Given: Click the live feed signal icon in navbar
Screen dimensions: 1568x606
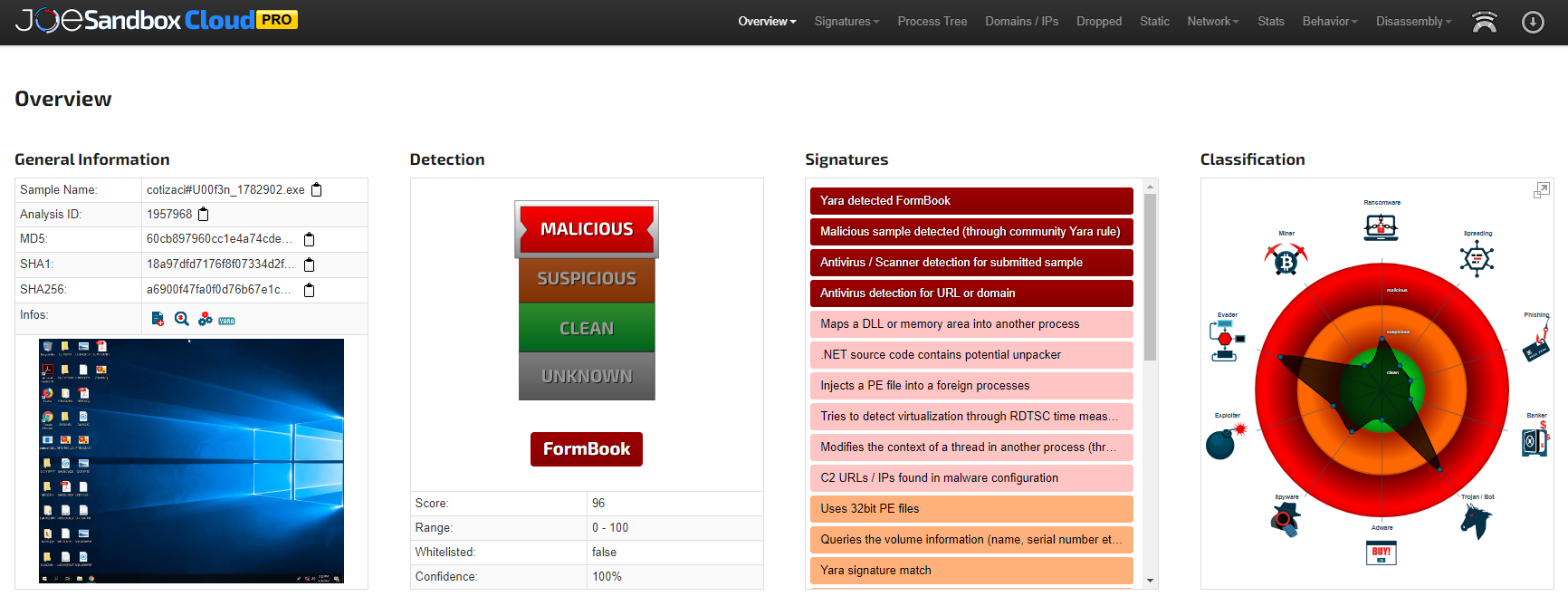Looking at the screenshot, I should [x=1485, y=22].
